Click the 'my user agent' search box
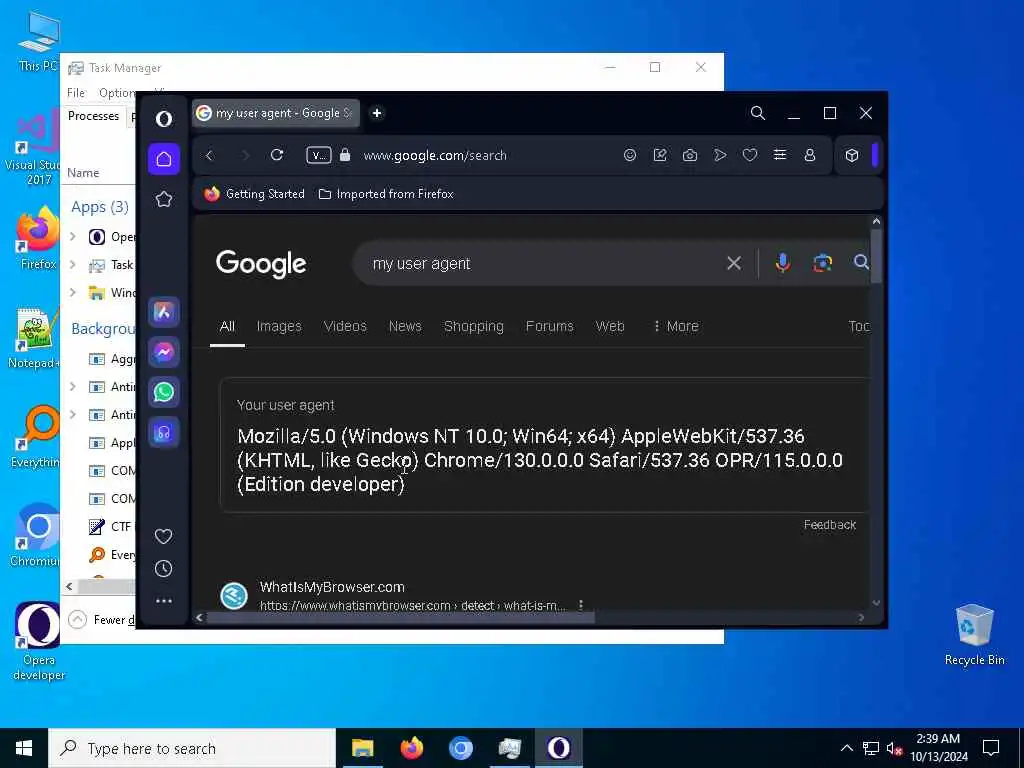 click(542, 263)
